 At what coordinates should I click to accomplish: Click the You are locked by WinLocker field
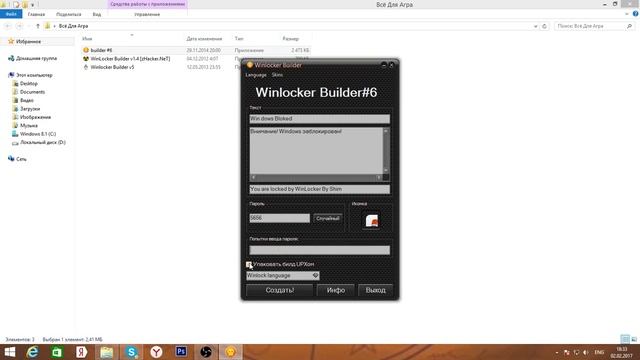(320, 189)
